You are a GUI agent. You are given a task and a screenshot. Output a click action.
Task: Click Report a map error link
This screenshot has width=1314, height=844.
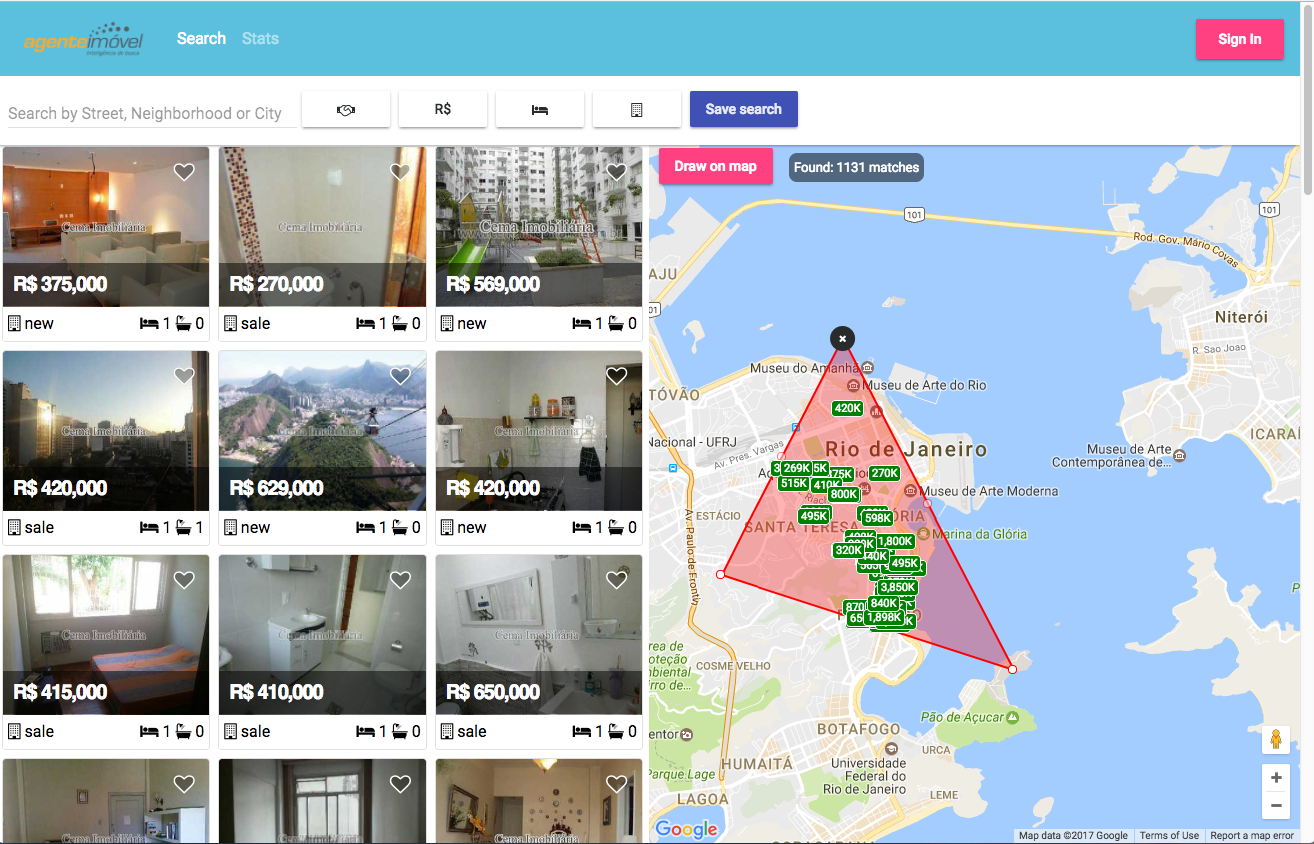[x=1252, y=836]
